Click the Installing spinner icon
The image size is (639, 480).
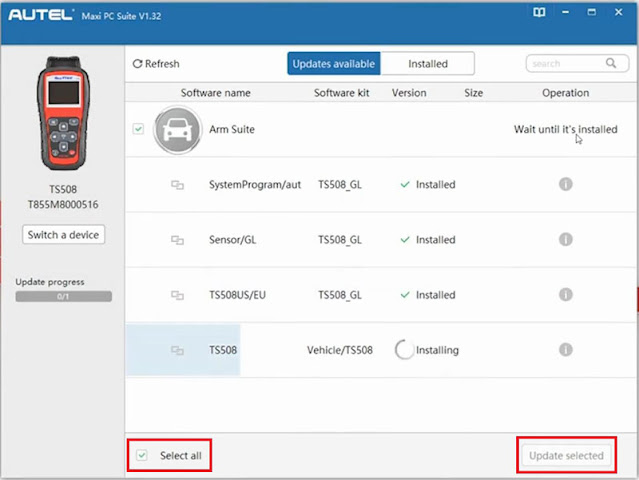[x=404, y=350]
